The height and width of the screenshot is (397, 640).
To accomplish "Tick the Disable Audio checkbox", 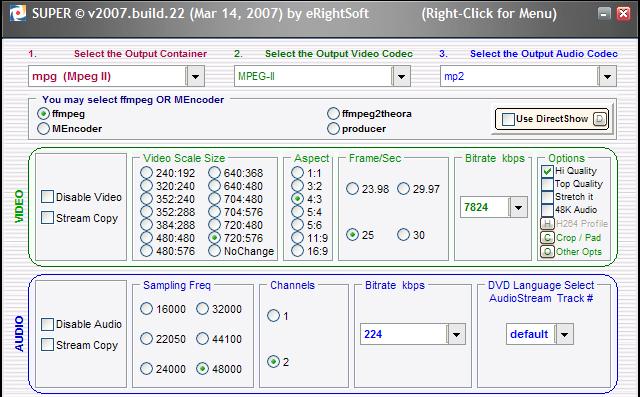I will click(x=47, y=324).
